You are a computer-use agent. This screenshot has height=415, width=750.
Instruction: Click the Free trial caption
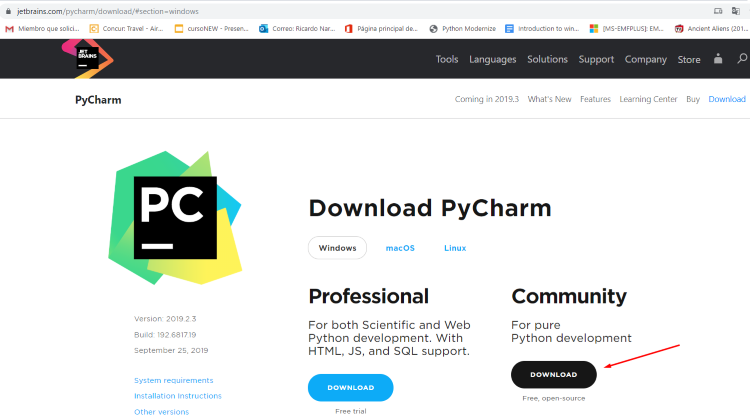tap(351, 411)
